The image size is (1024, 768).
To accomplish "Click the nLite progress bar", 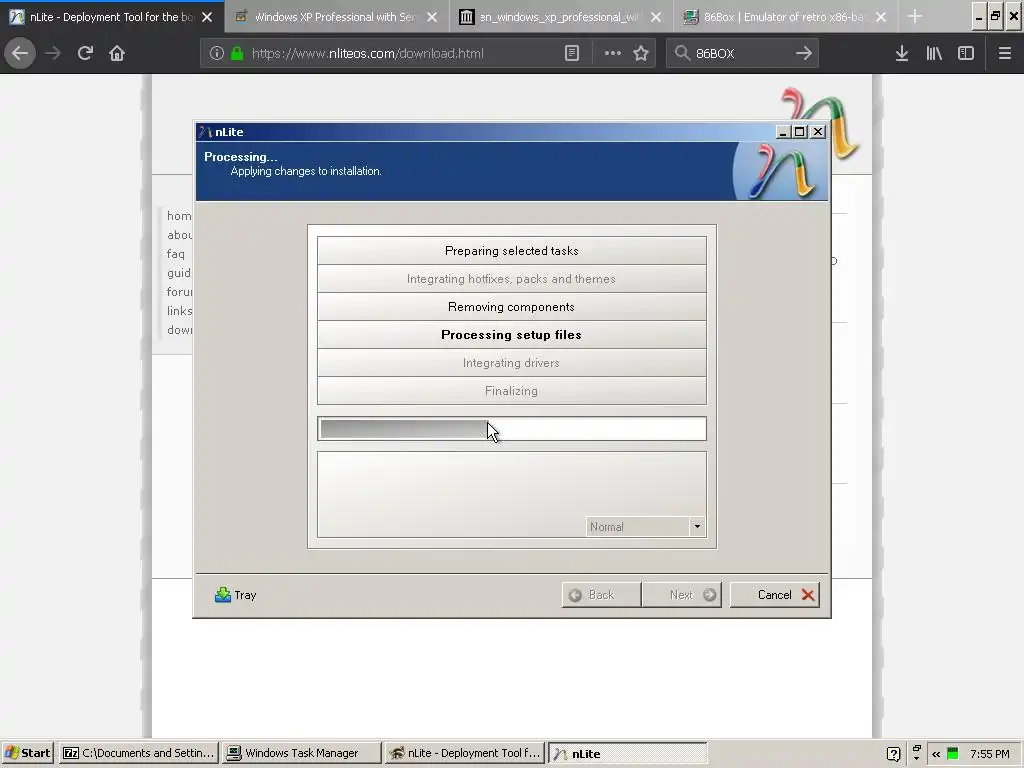I will (x=512, y=429).
